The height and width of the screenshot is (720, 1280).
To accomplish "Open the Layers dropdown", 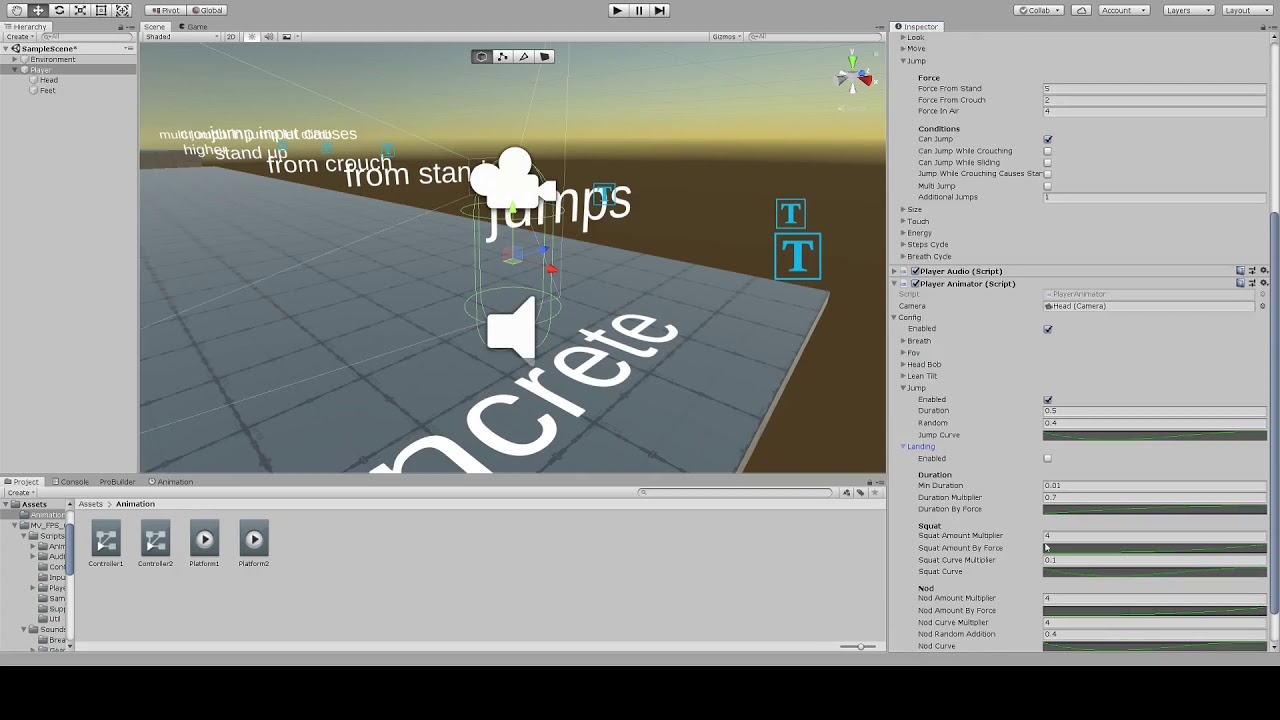I will pos(1189,10).
